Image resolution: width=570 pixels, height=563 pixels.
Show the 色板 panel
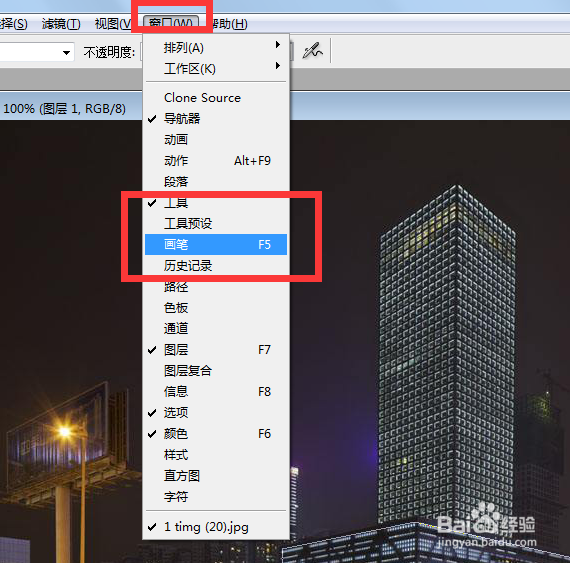click(x=216, y=308)
